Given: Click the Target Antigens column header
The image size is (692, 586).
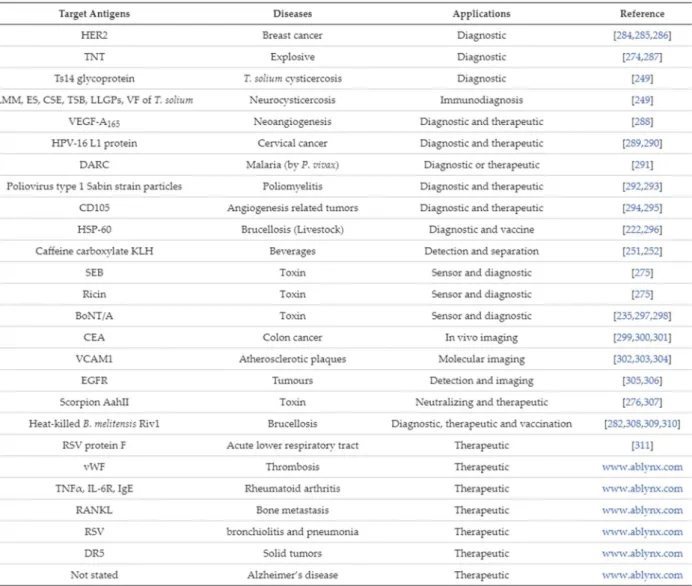Looking at the screenshot, I should (x=94, y=14).
